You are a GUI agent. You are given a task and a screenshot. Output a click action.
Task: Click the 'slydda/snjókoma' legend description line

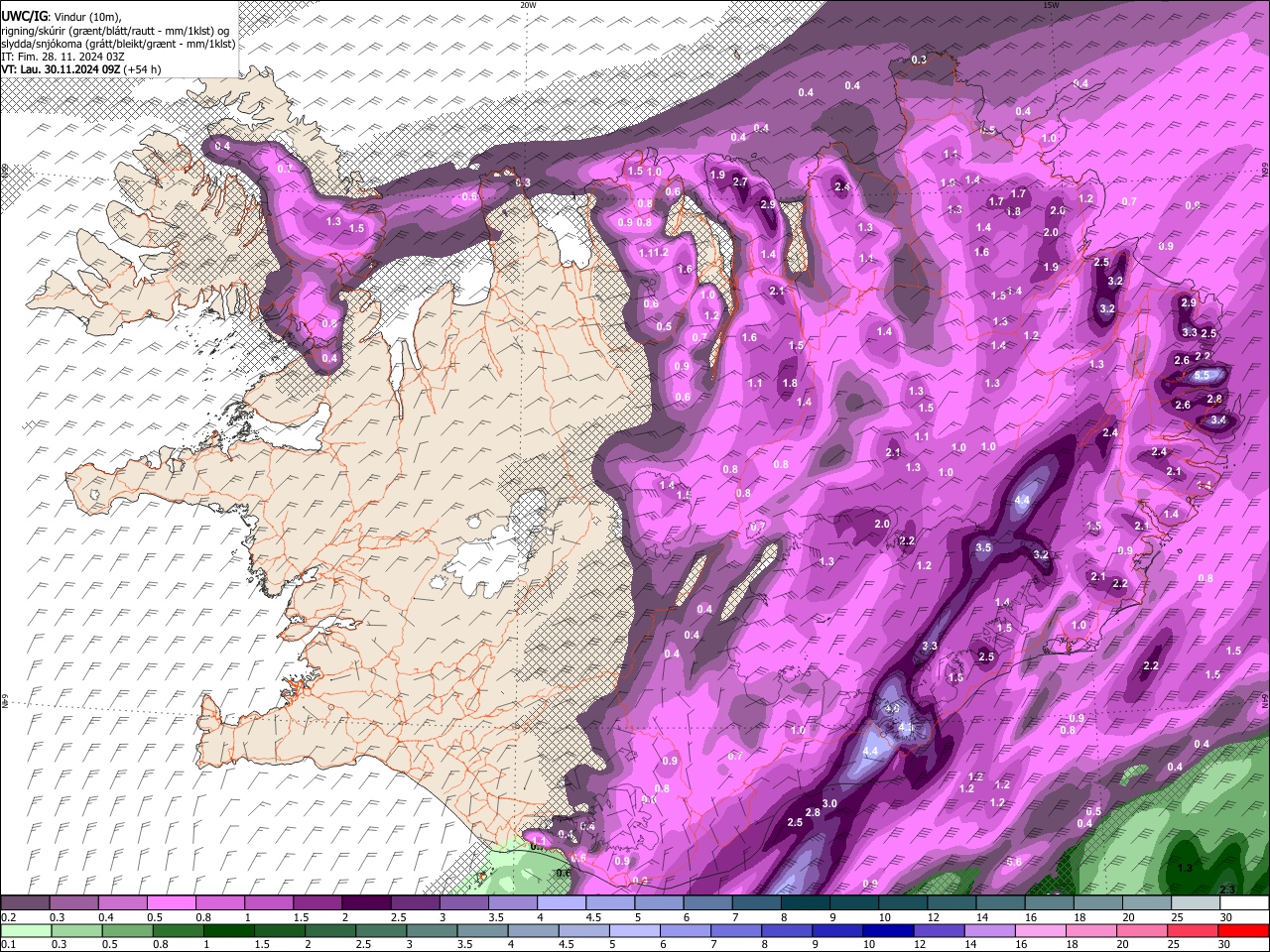pyautogui.click(x=118, y=44)
